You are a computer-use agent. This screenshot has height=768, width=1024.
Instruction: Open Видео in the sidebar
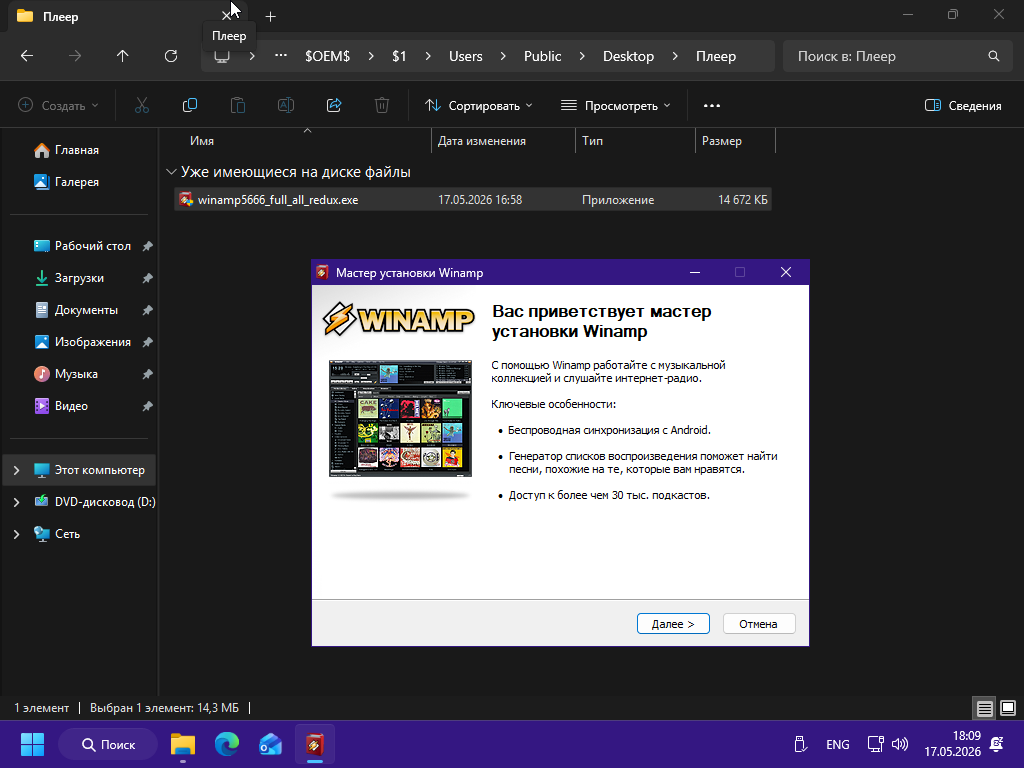tap(71, 406)
